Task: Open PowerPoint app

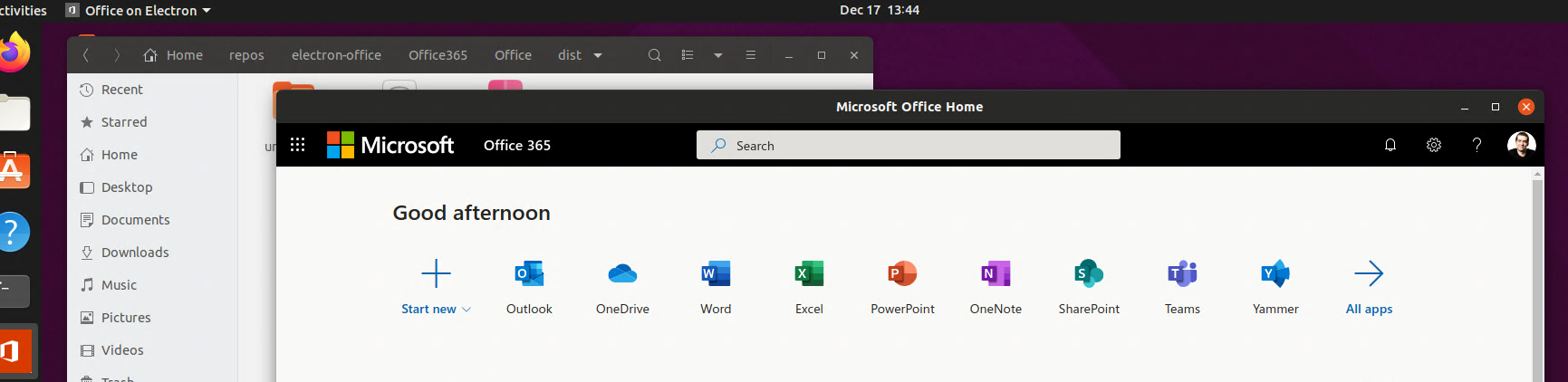Action: click(x=902, y=288)
